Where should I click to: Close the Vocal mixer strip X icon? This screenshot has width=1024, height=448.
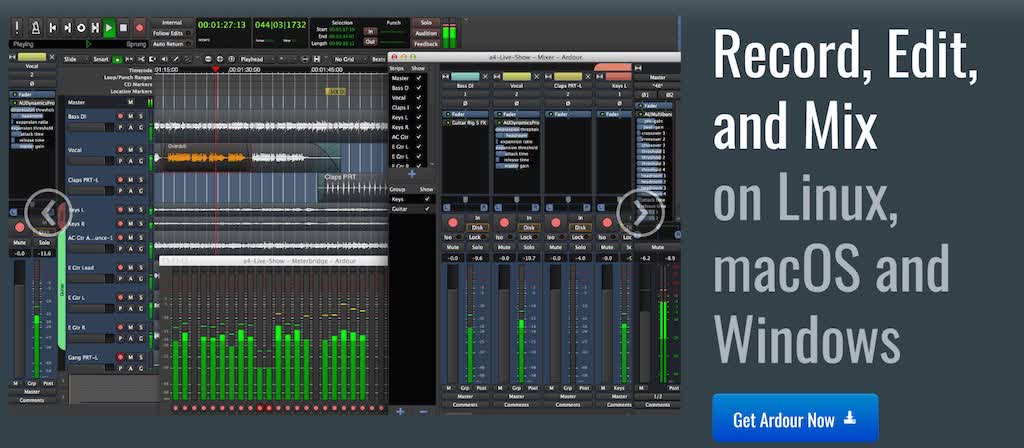537,76
